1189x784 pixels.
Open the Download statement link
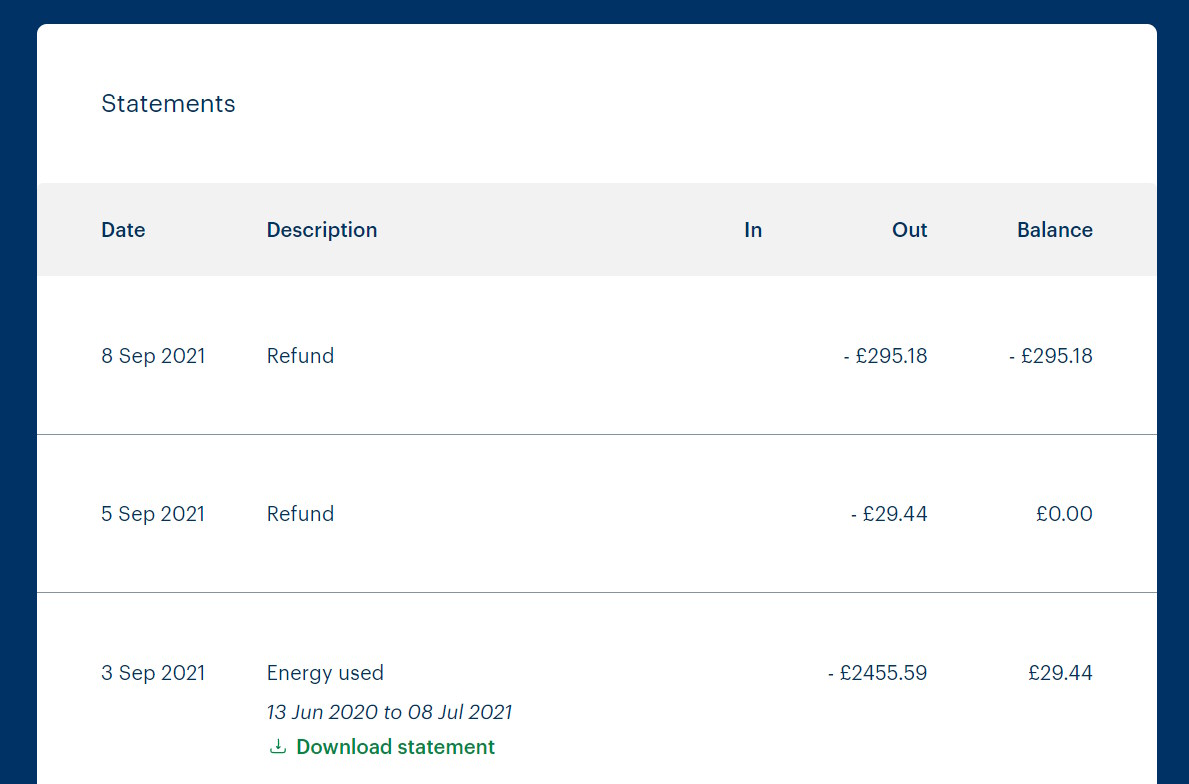pos(381,747)
